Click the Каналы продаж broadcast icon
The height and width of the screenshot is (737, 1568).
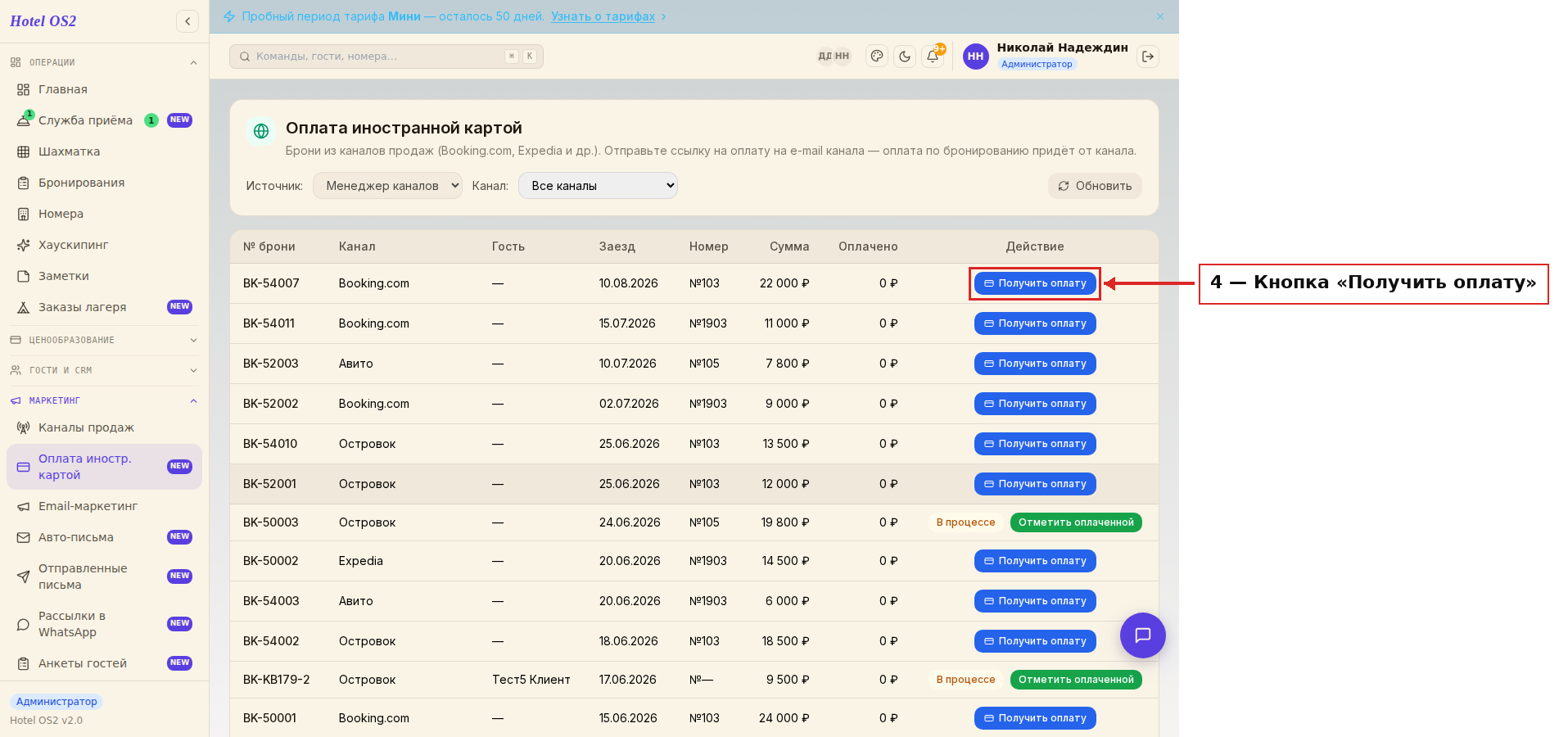point(23,427)
